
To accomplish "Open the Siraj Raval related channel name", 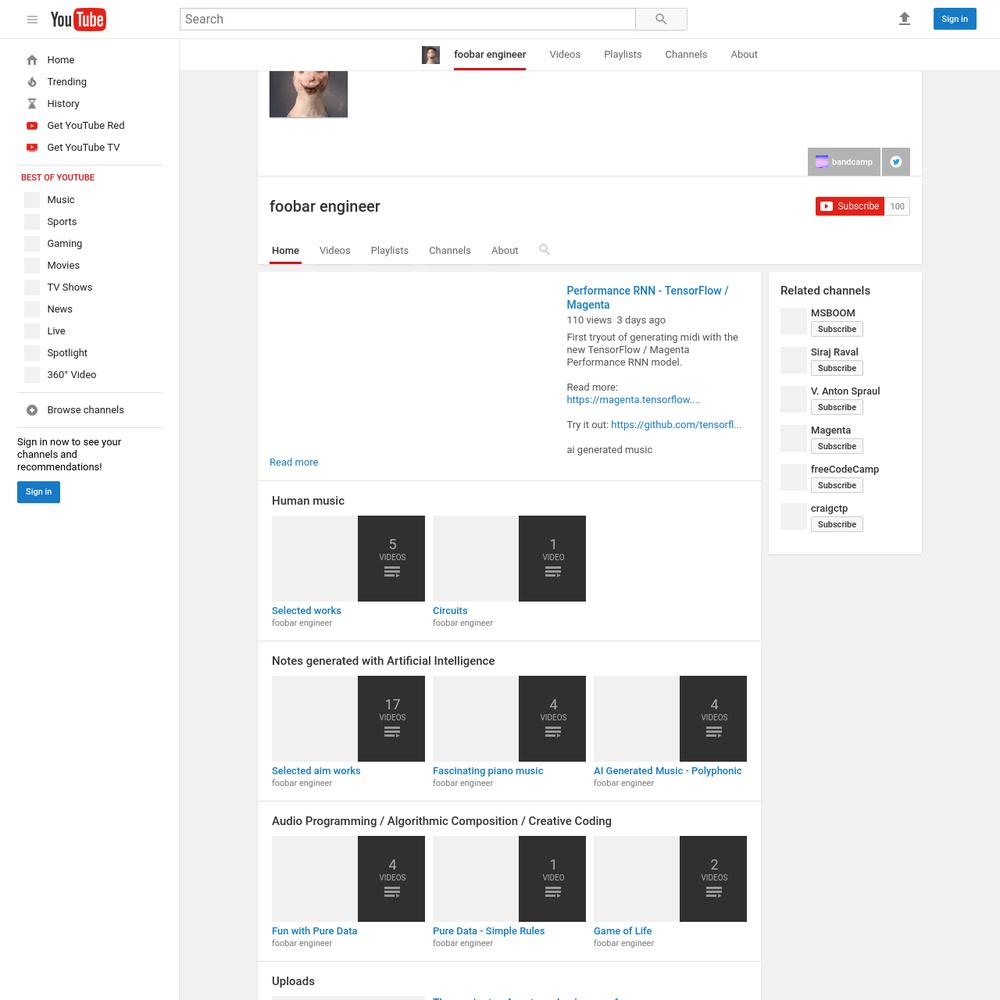I will pyautogui.click(x=834, y=352).
